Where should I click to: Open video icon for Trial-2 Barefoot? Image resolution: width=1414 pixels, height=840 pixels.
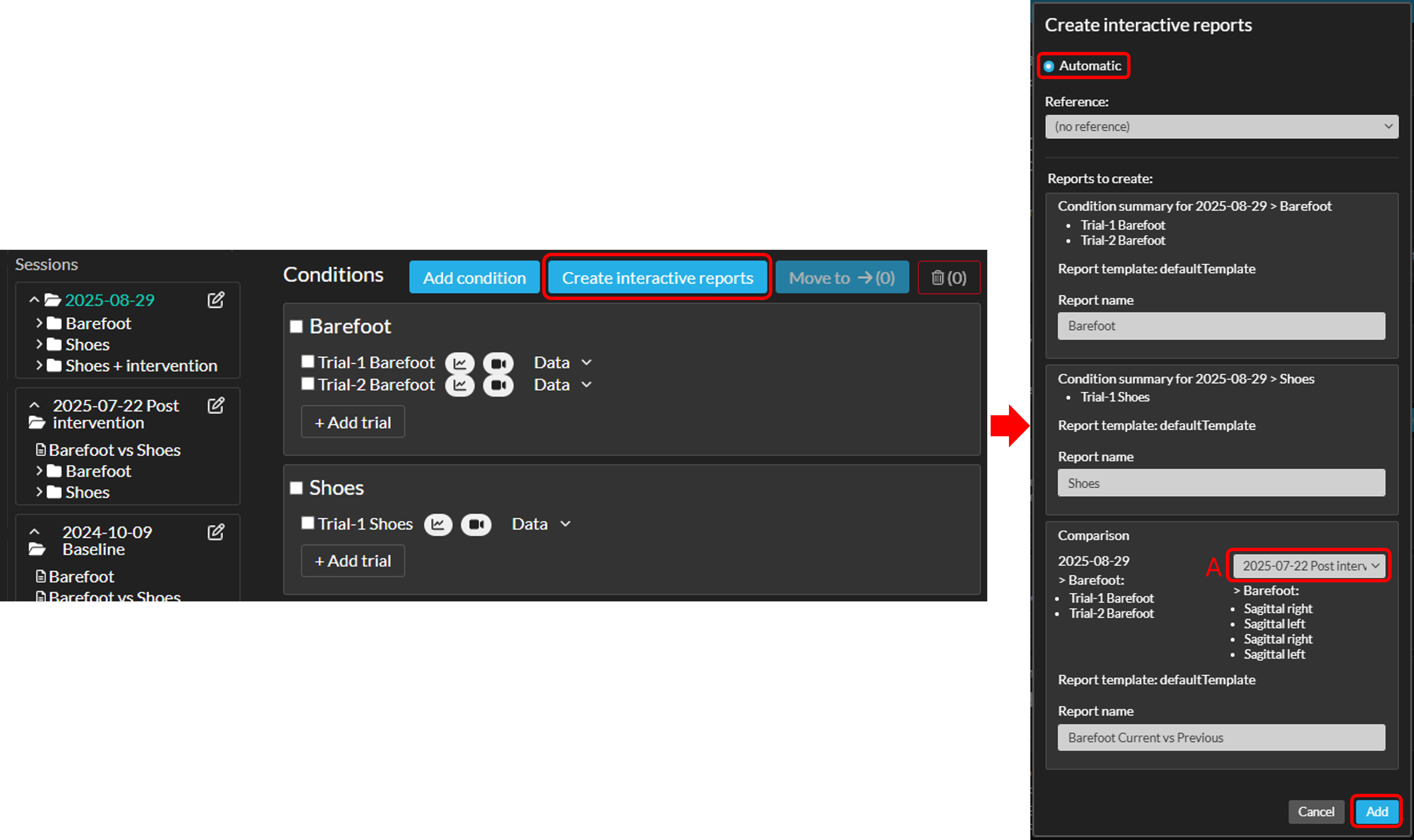498,386
